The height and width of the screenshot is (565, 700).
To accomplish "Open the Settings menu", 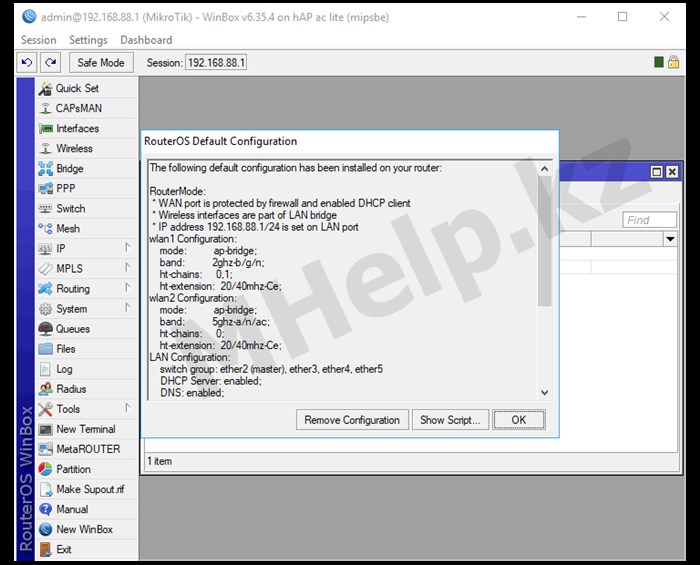I will tap(88, 40).
